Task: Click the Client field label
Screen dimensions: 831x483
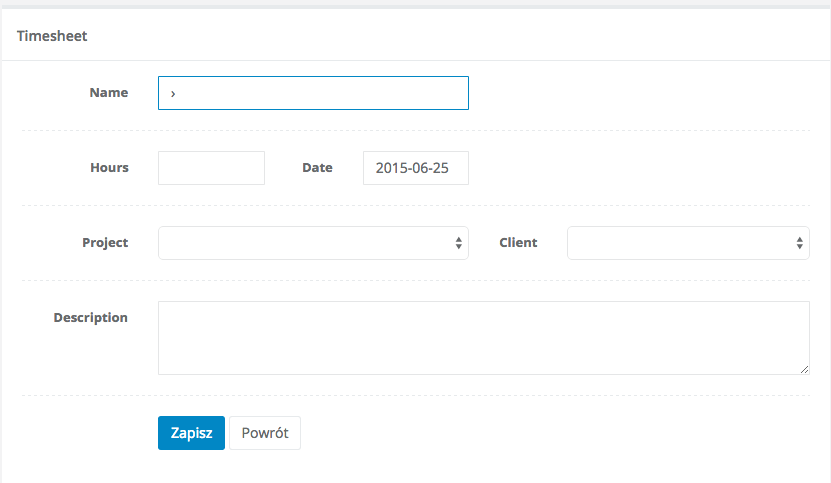Action: click(x=518, y=243)
